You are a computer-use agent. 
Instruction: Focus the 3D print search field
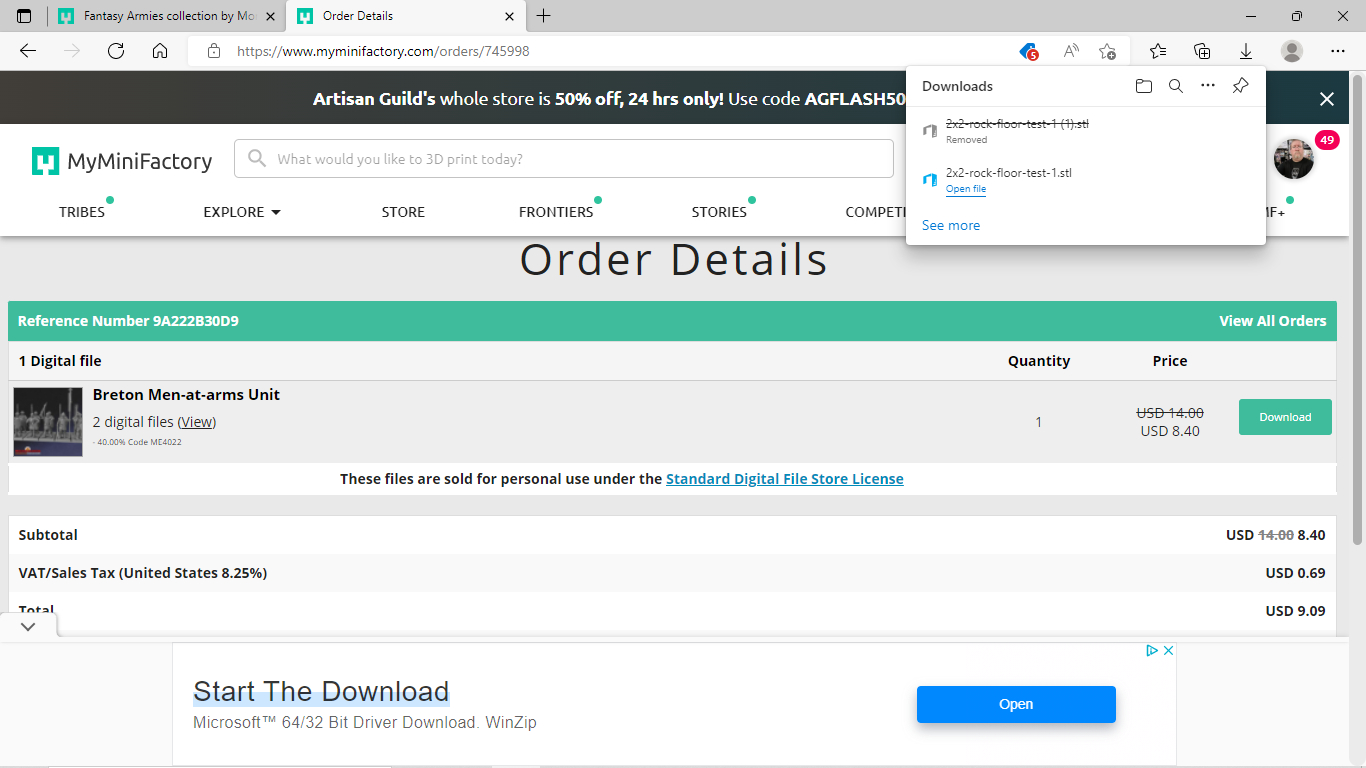pos(564,159)
